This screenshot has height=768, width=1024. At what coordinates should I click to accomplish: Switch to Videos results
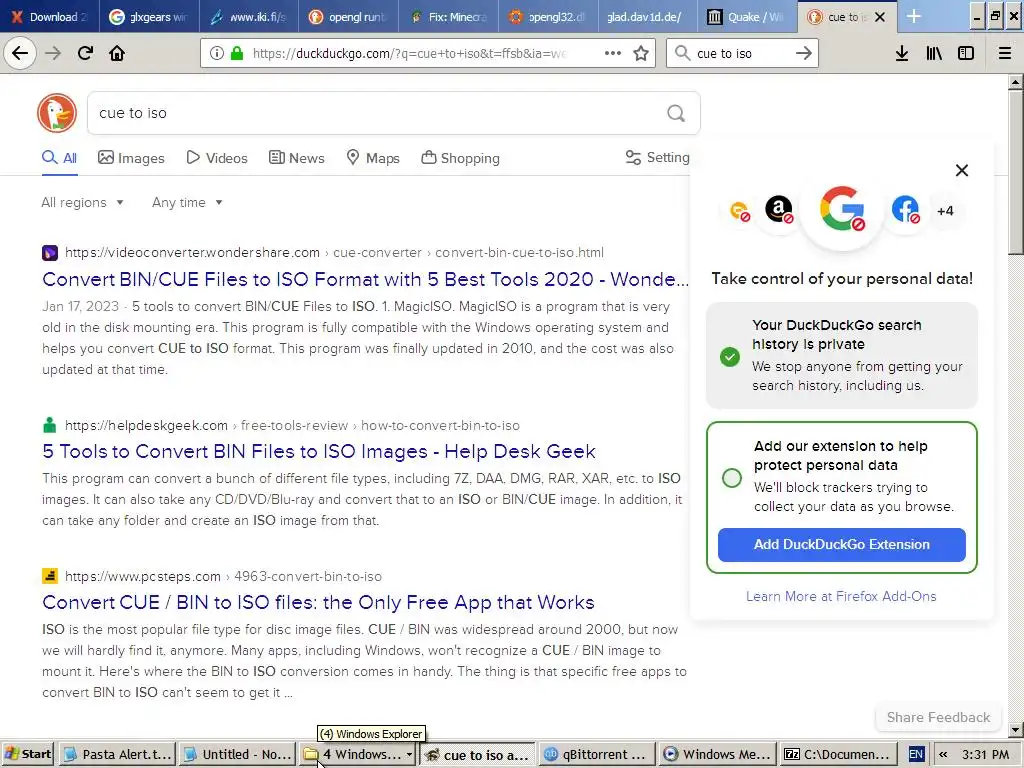click(217, 158)
